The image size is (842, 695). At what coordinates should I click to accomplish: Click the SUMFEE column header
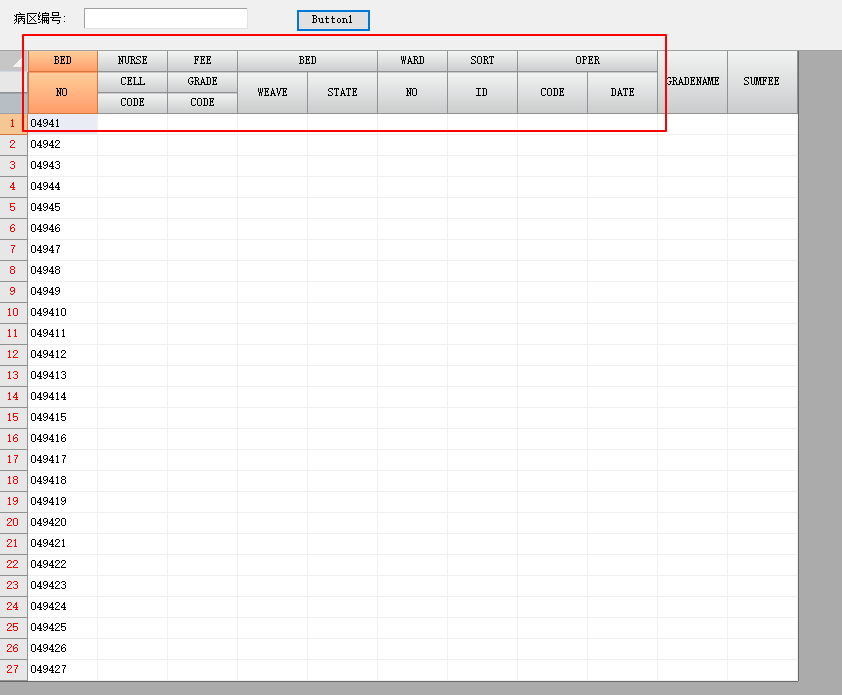(762, 82)
